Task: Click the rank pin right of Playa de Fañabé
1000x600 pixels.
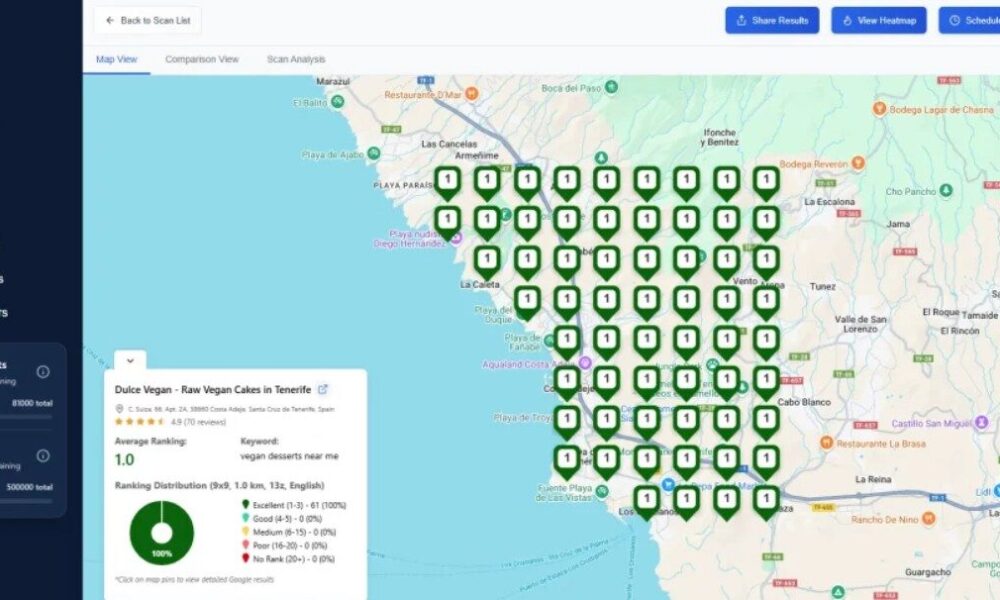Action: [567, 343]
